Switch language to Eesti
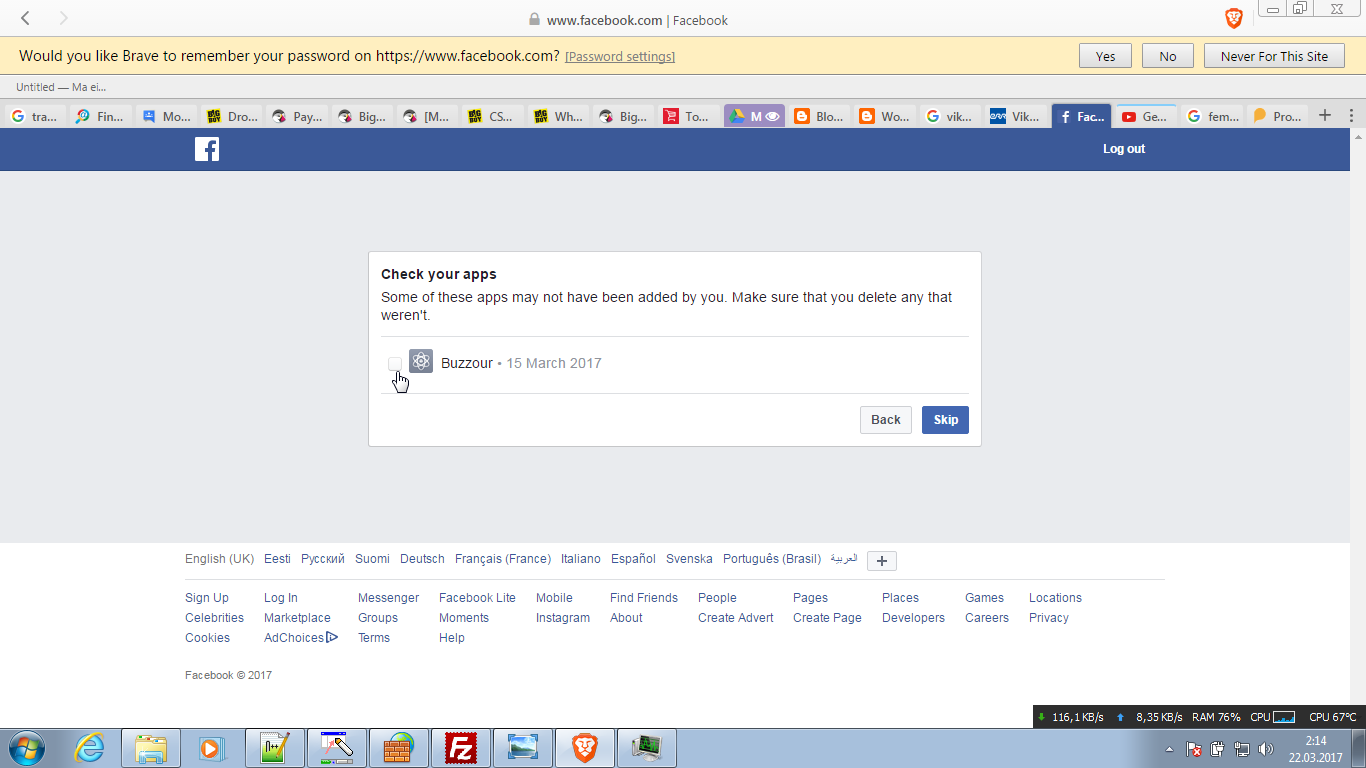The width and height of the screenshot is (1366, 768). tap(277, 559)
